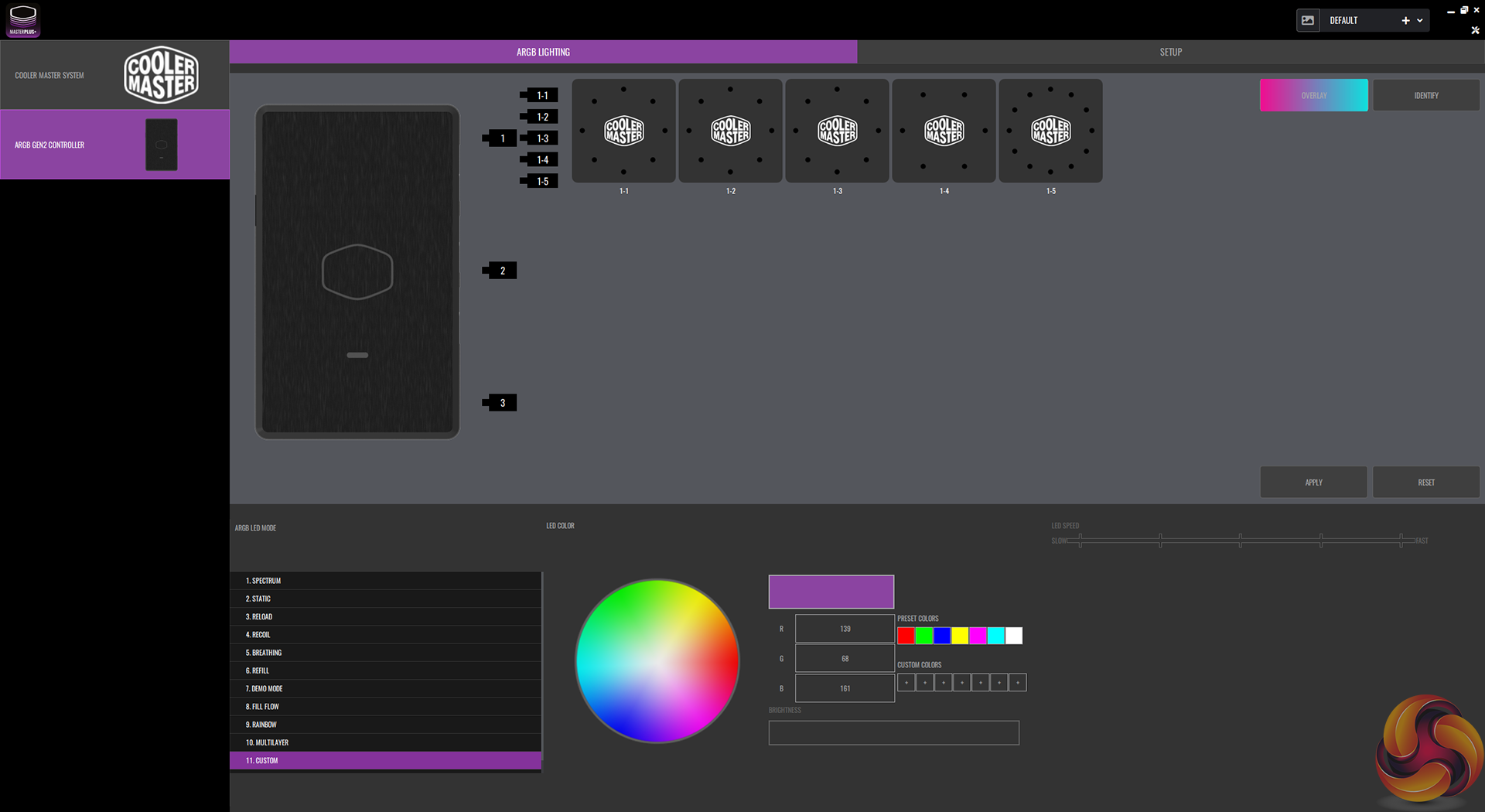Select Static LED mode
1485x812 pixels.
385,599
